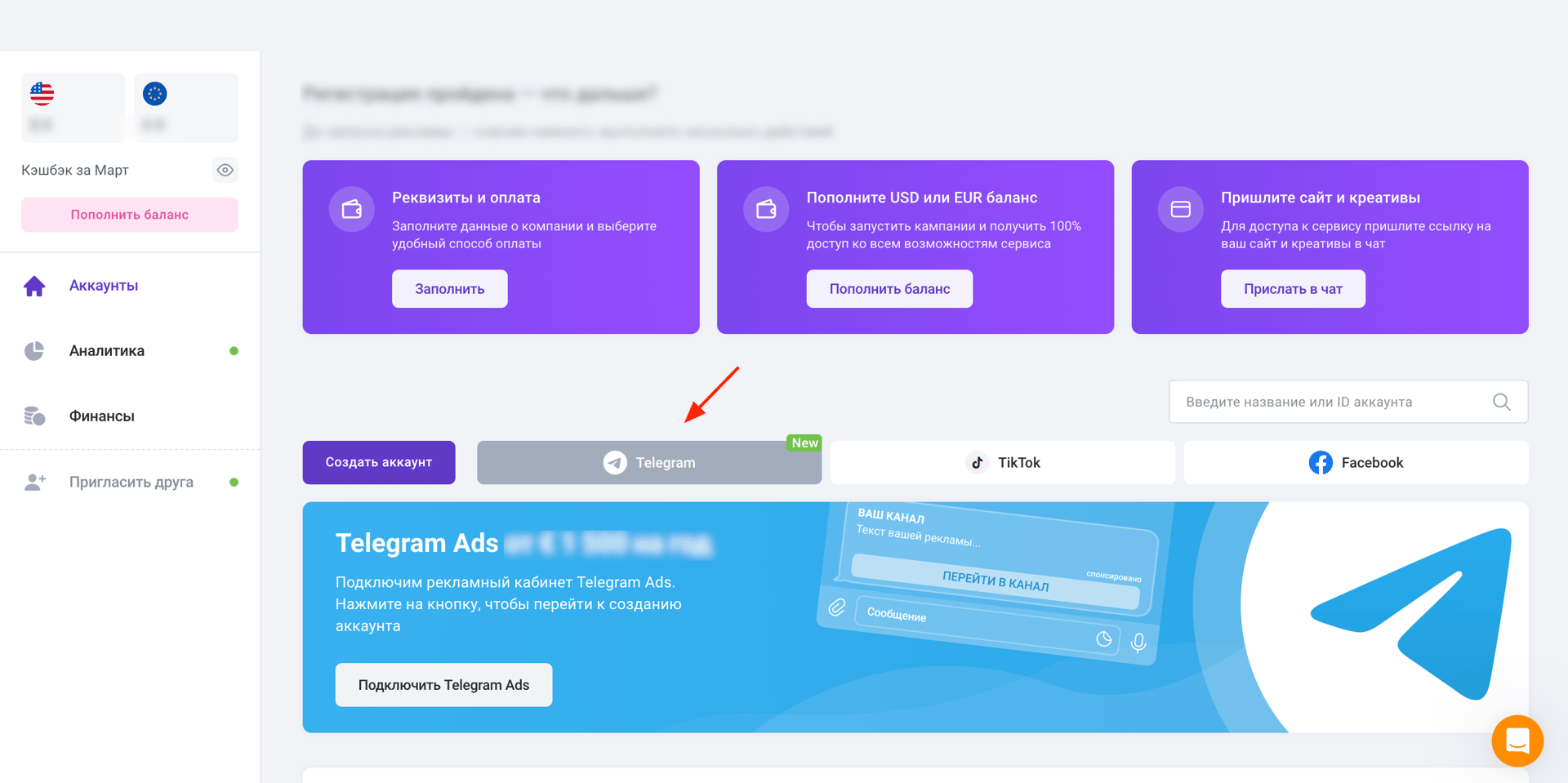1568x783 pixels.
Task: Click the home icon beside Аккаунты
Action: point(34,286)
